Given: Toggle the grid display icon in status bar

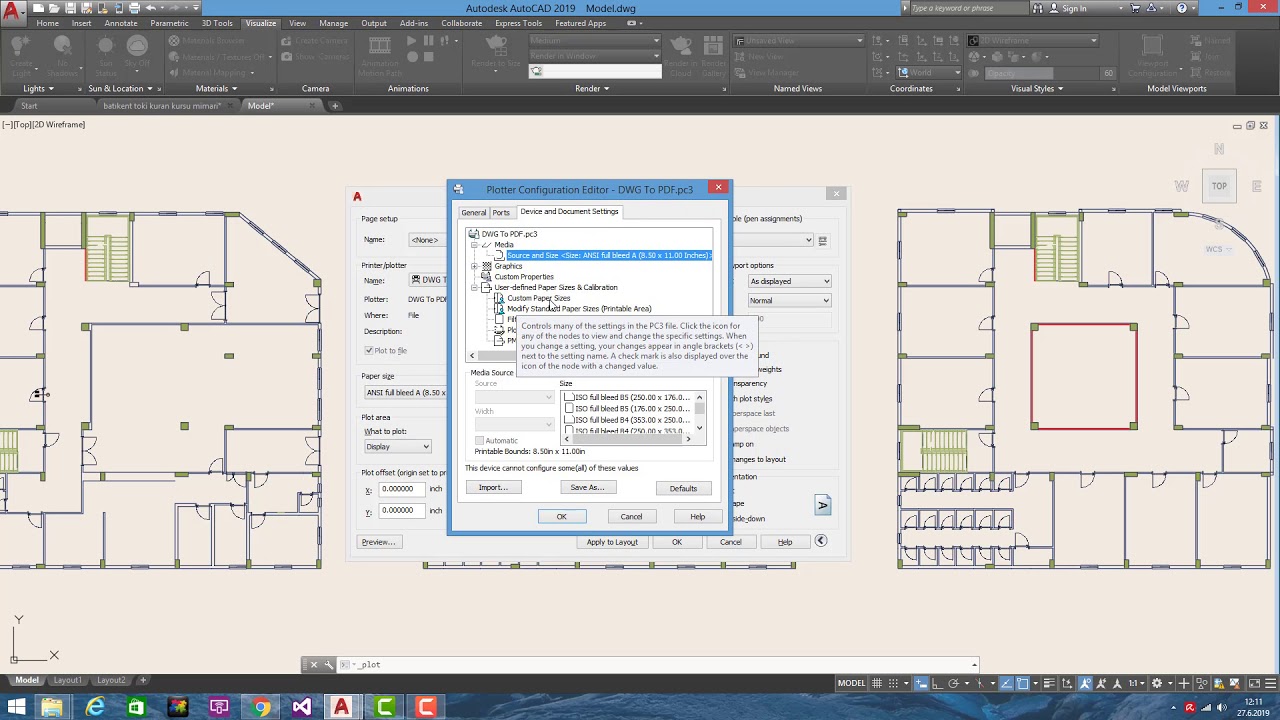Looking at the screenshot, I should (877, 683).
